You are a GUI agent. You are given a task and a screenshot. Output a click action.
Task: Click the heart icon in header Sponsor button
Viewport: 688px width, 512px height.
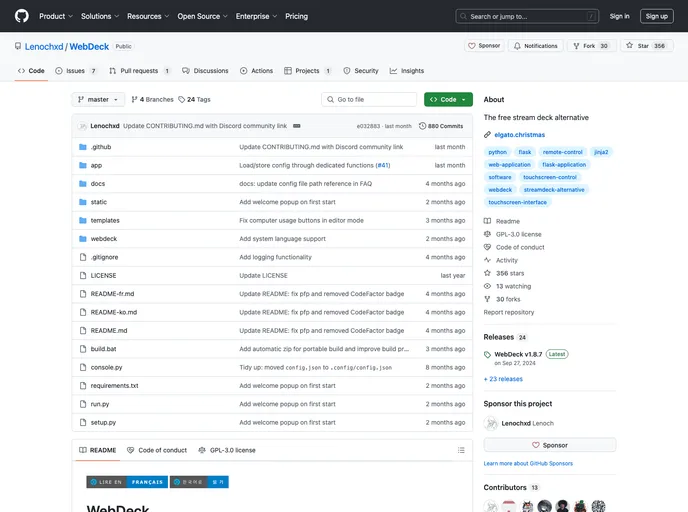(x=472, y=46)
